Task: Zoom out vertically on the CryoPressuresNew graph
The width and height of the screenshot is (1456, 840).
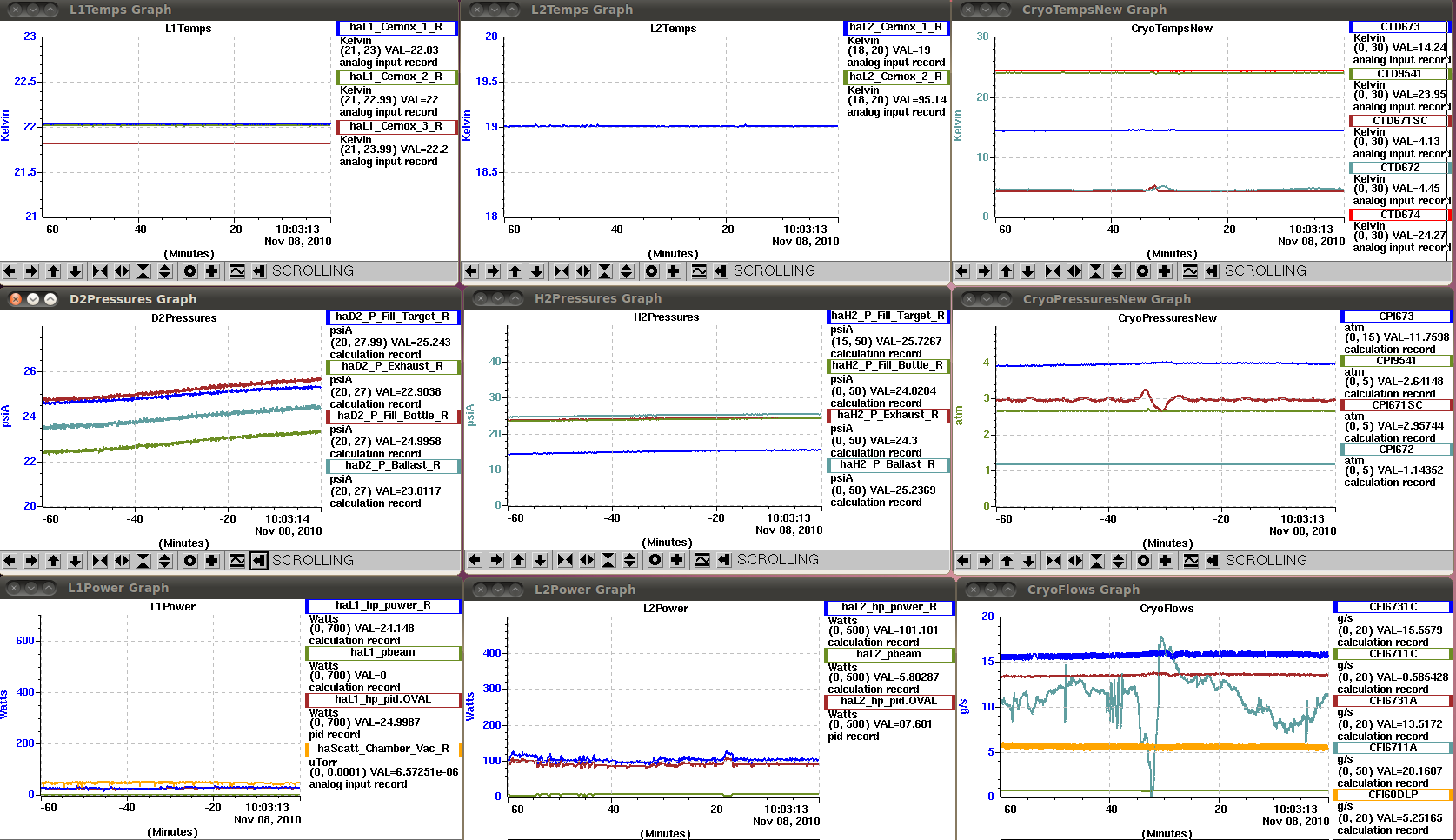Action: [x=1119, y=561]
